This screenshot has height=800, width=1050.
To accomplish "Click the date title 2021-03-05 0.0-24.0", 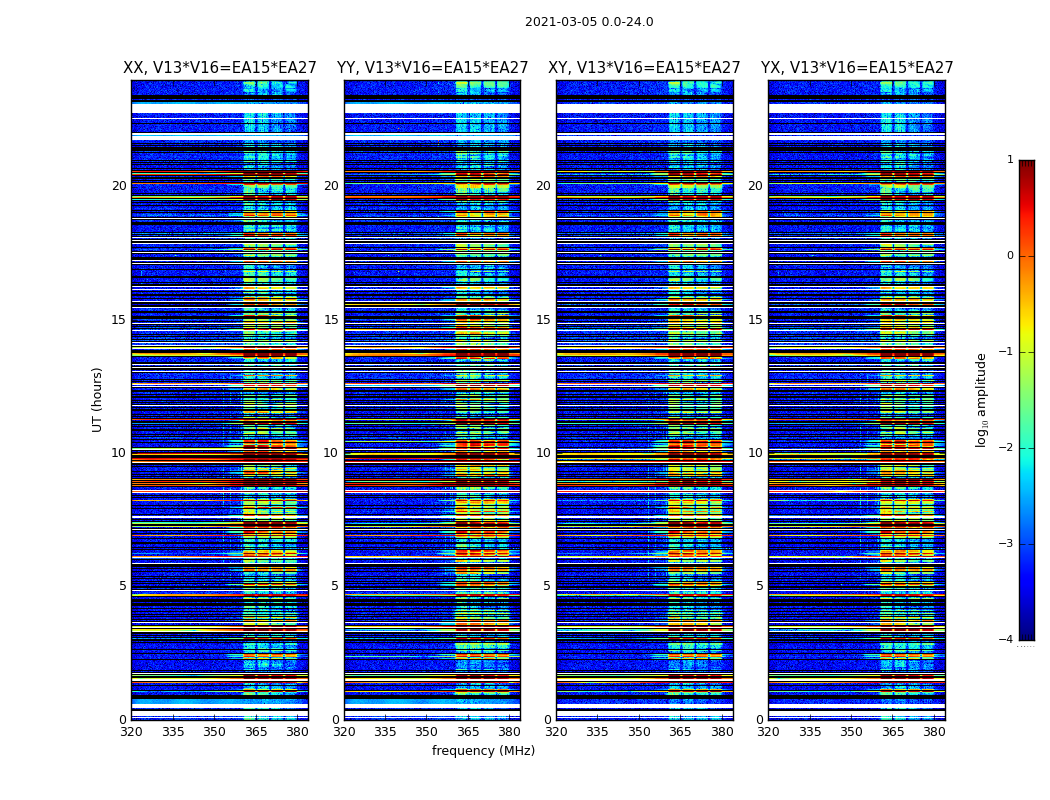I will [x=589, y=22].
